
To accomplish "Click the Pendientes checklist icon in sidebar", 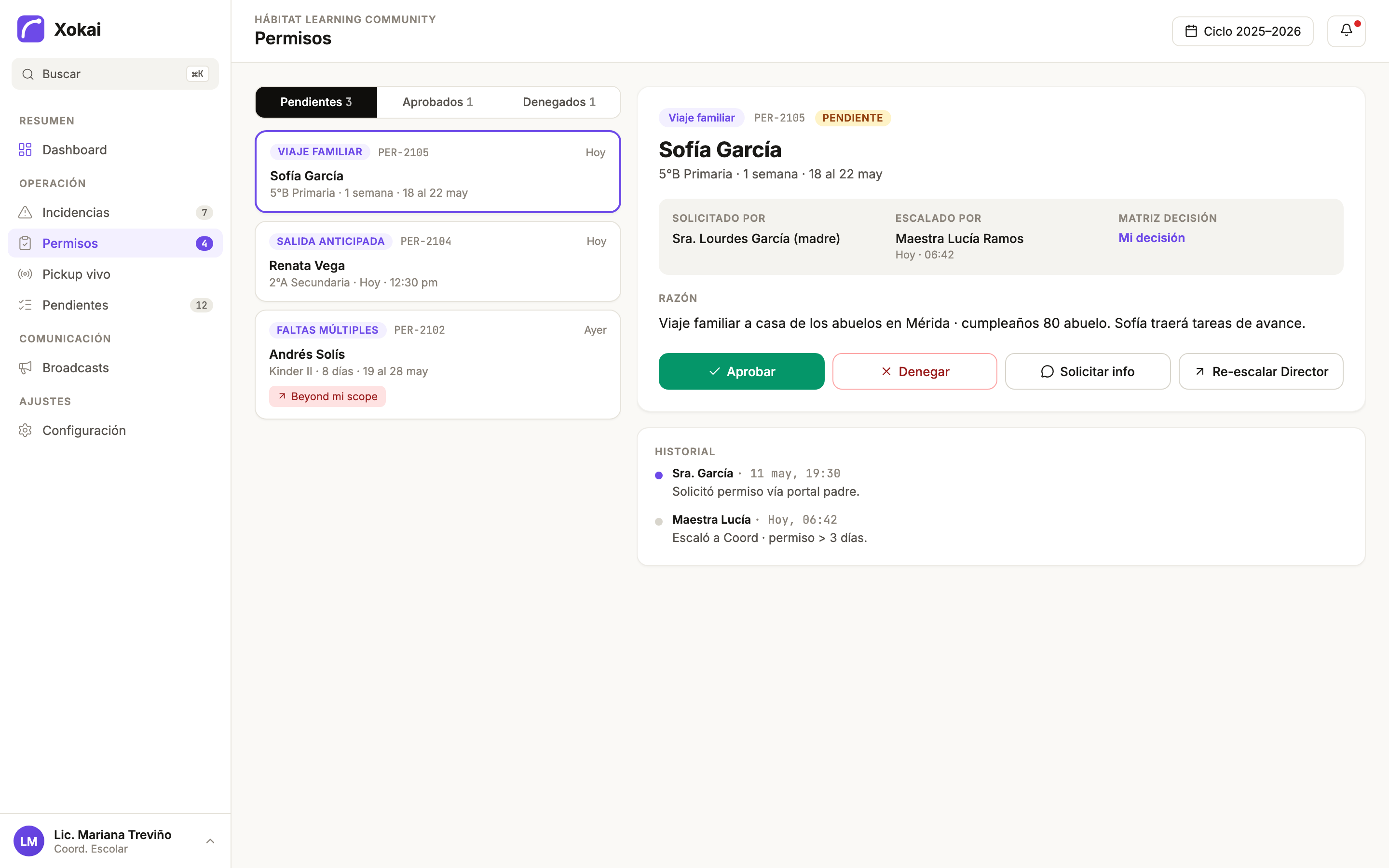I will tap(25, 305).
